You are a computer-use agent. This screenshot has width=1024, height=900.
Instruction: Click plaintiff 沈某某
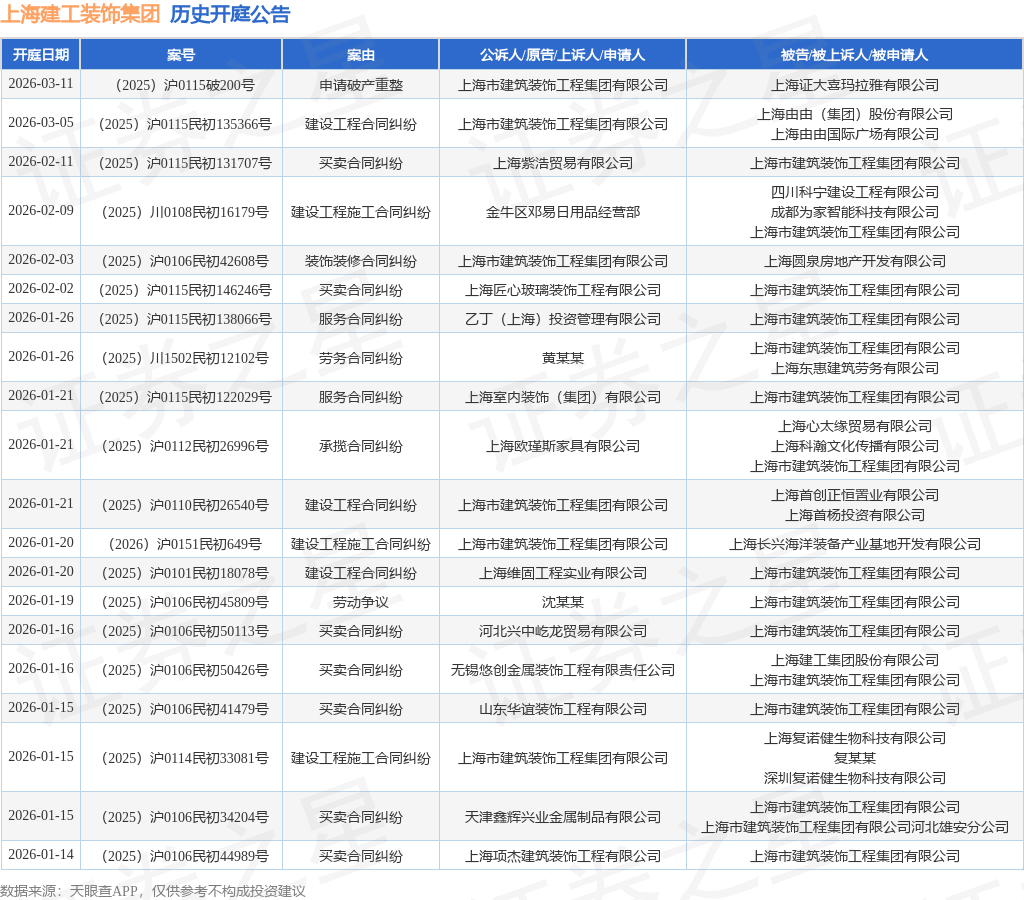(x=562, y=602)
